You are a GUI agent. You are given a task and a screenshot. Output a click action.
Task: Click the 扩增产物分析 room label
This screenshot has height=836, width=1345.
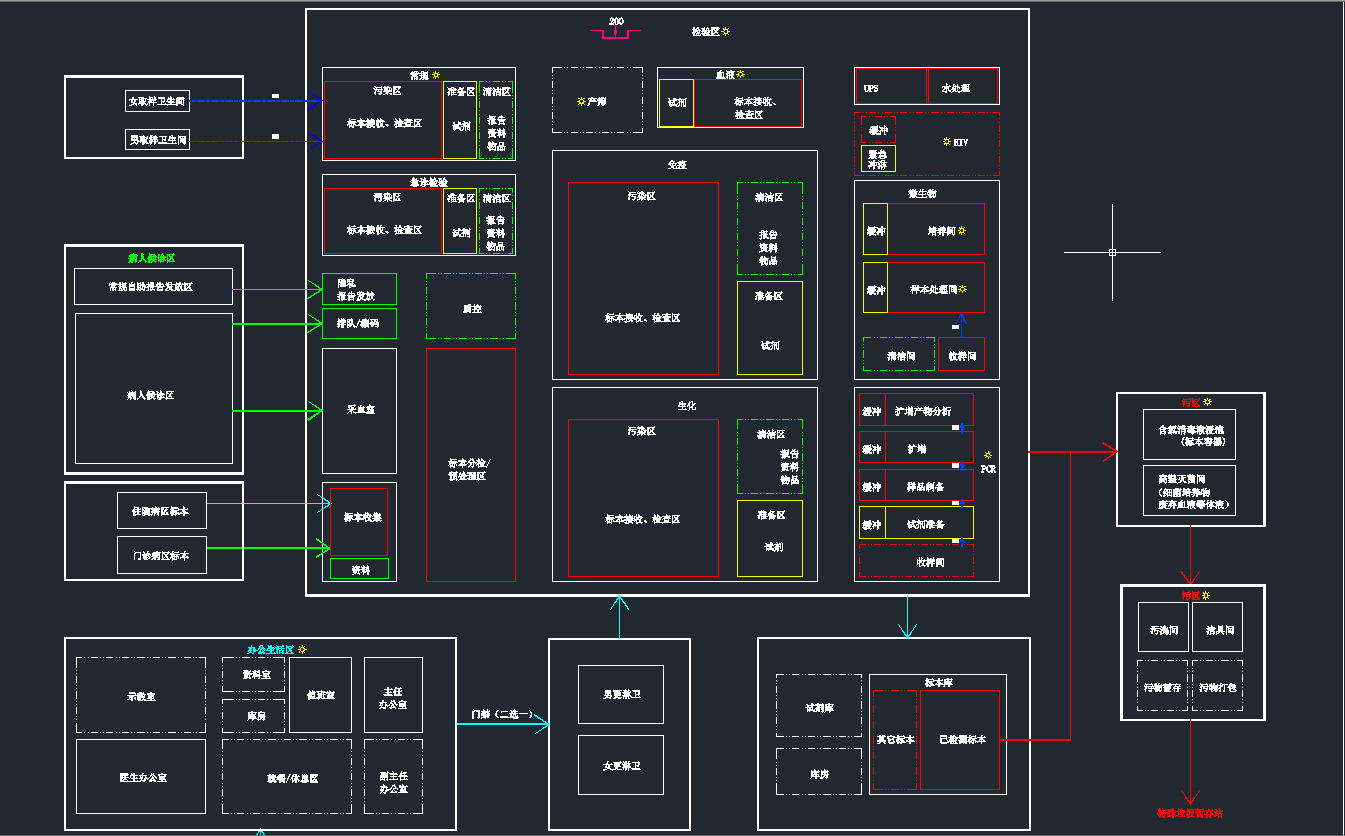tap(923, 411)
